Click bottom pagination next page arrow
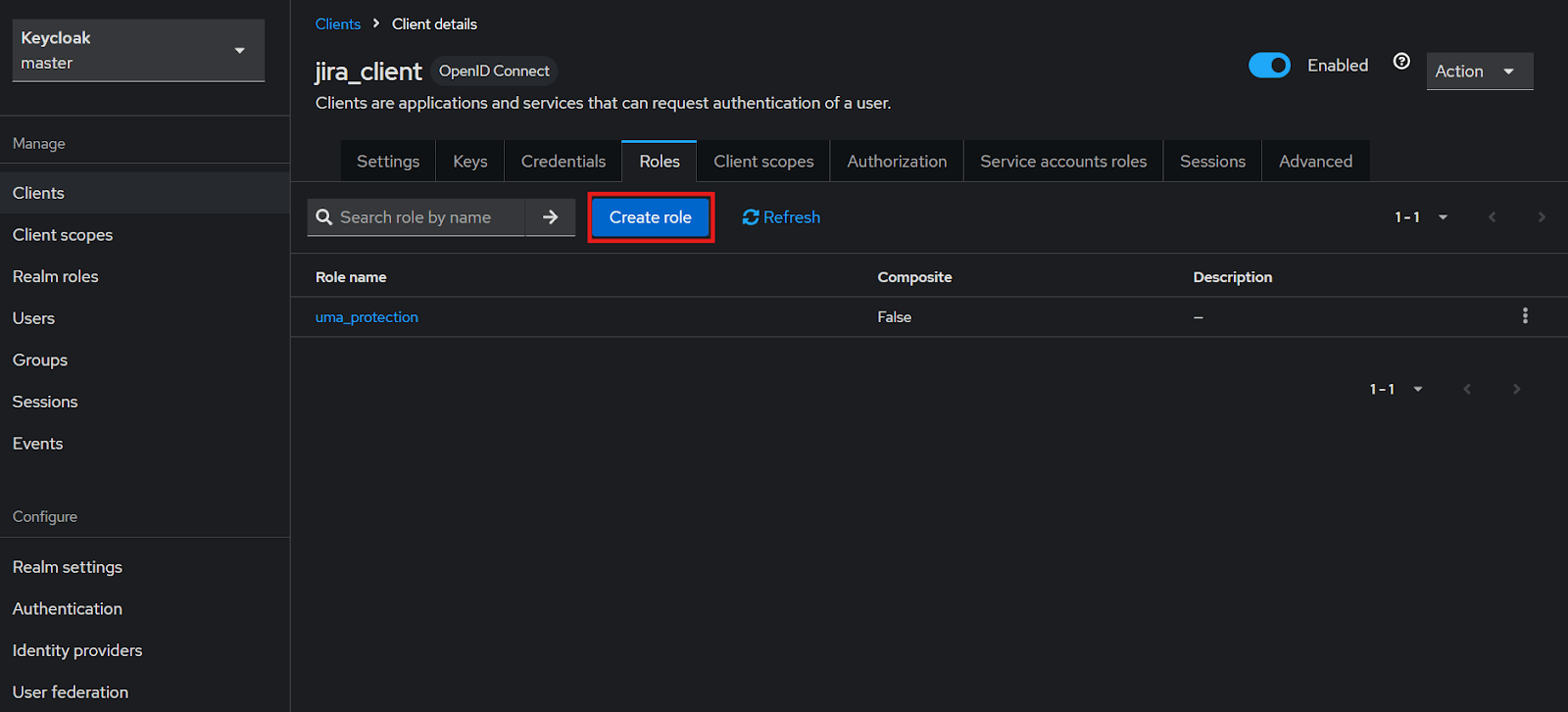 pos(1516,389)
